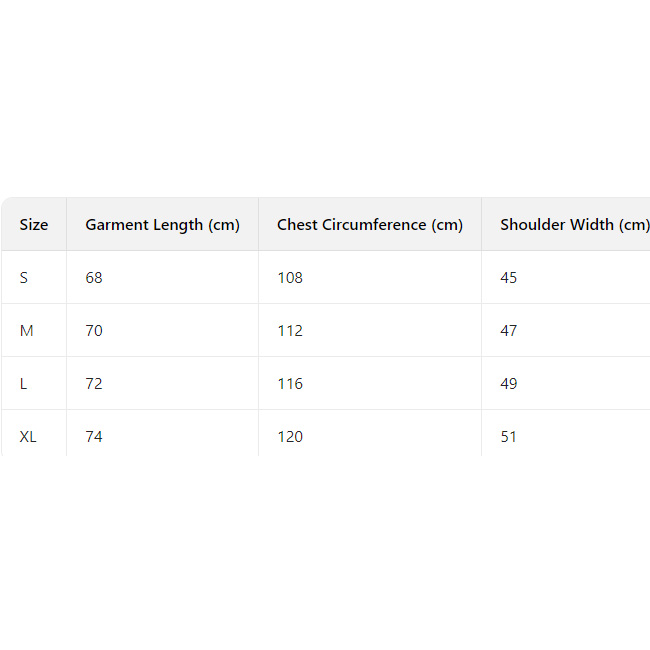Click shoulder width value 49
650x650 pixels.
tap(509, 384)
